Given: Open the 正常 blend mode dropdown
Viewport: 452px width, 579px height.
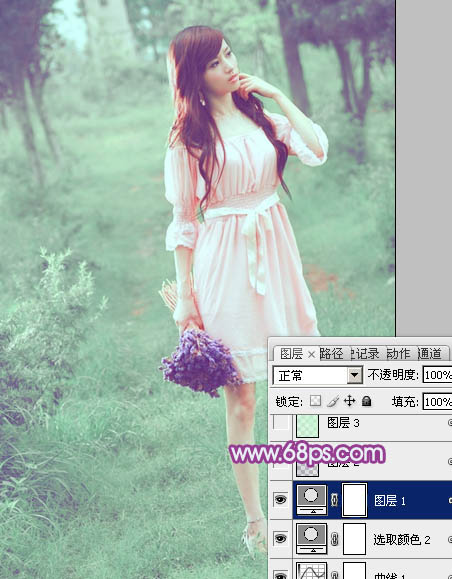Looking at the screenshot, I should click(x=318, y=376).
